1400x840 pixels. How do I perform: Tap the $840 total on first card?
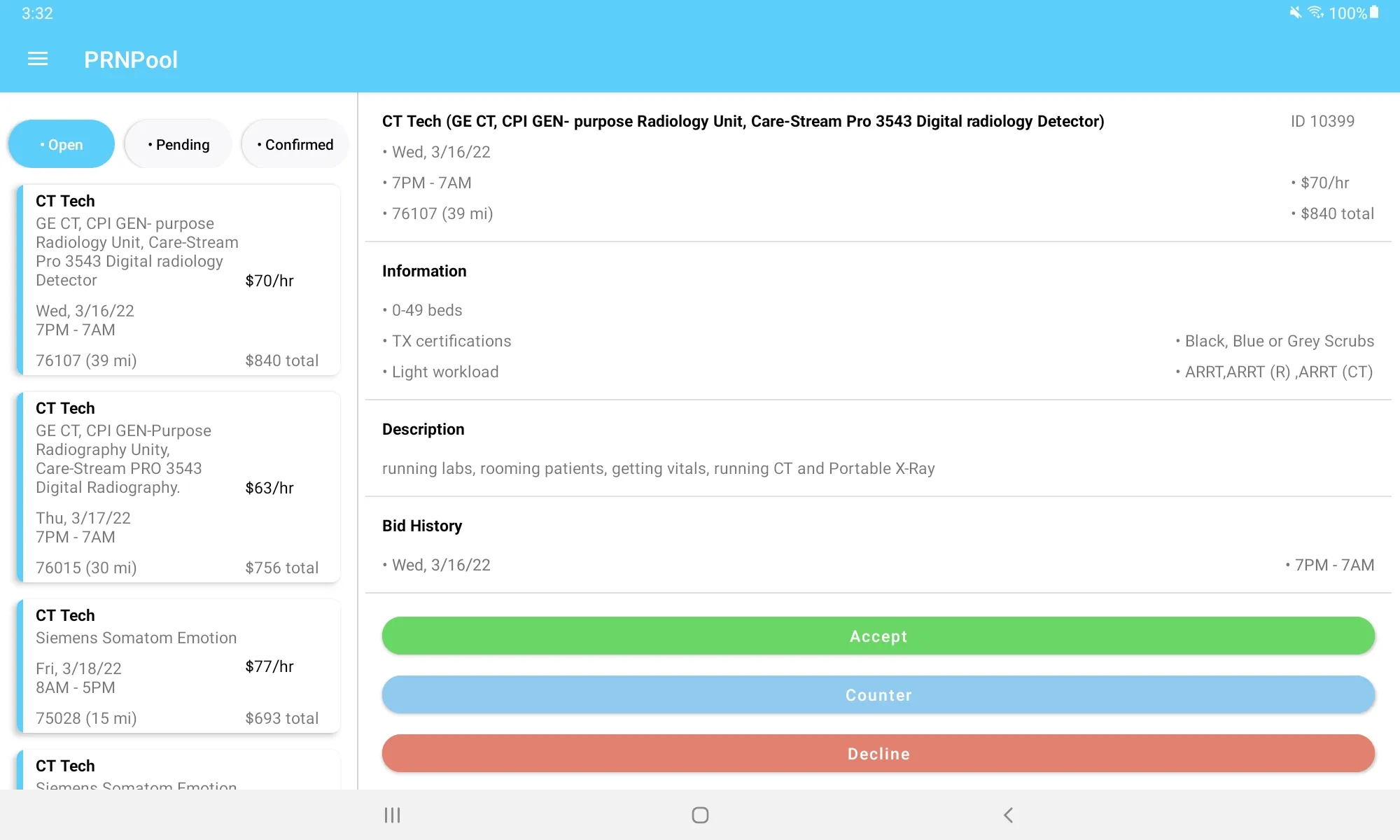282,360
